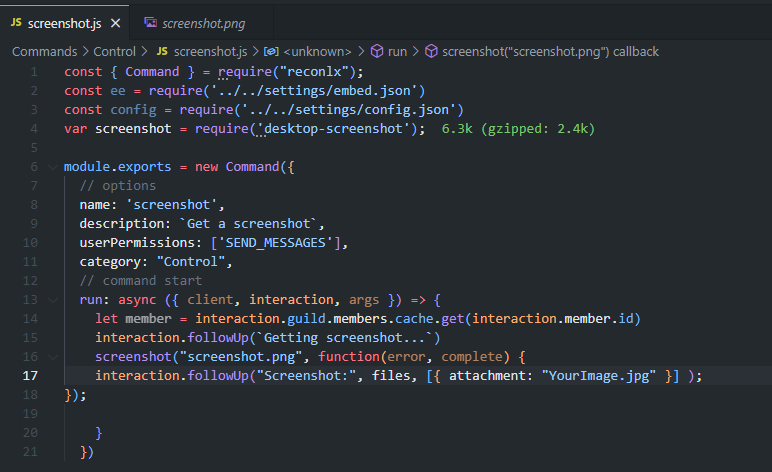Click line number 21 in the gutter

tap(30, 451)
